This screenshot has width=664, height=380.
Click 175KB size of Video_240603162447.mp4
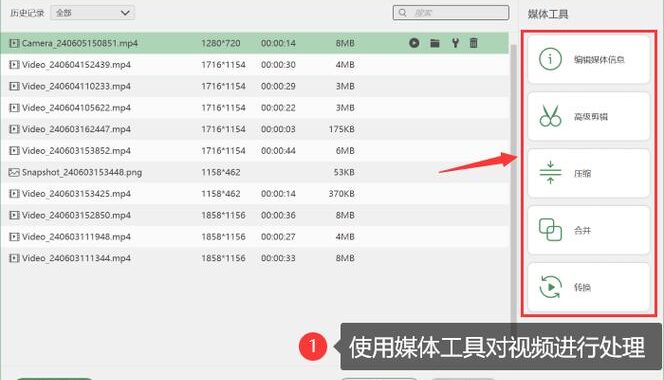(342, 129)
